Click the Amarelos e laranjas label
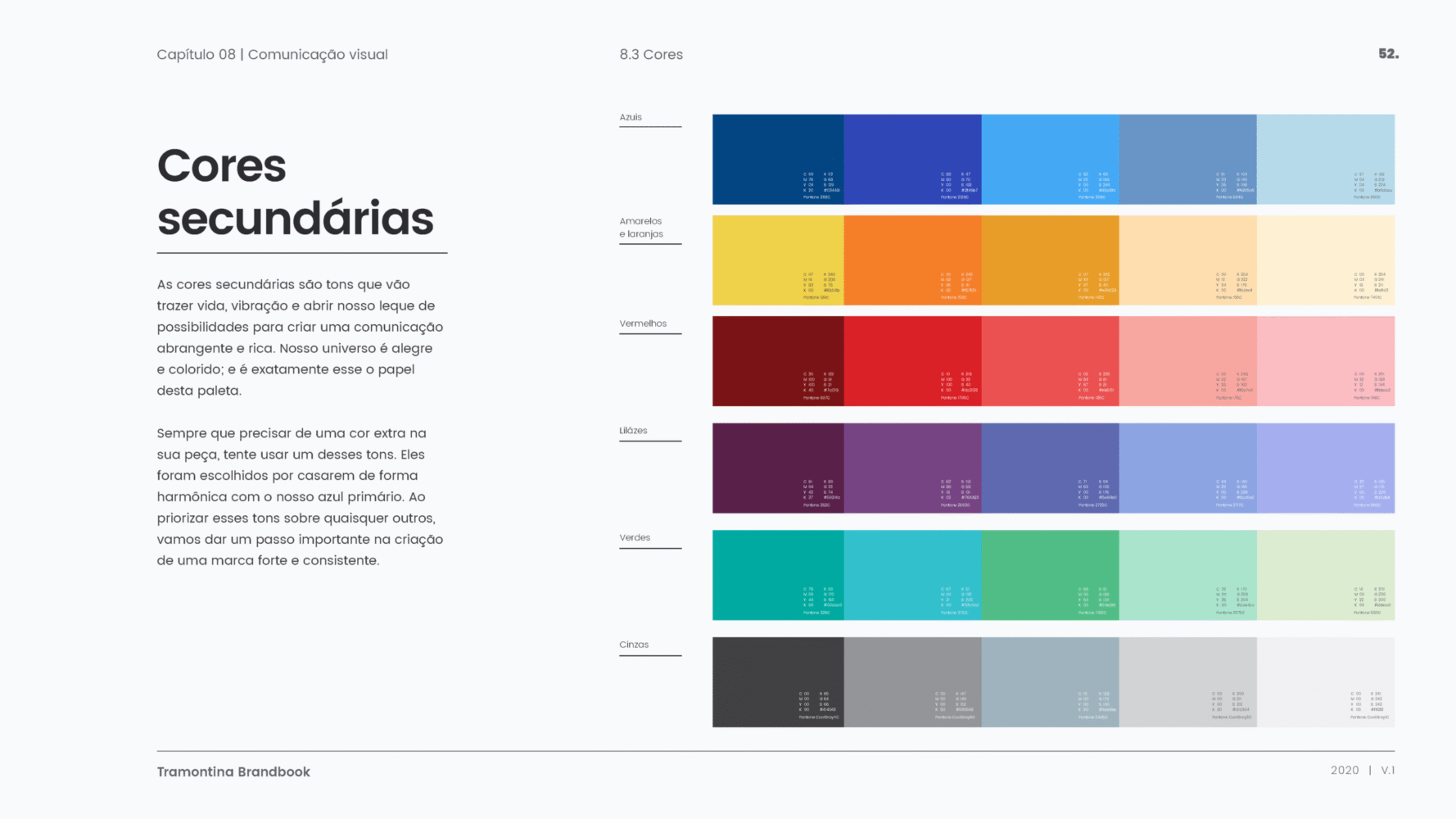 pyautogui.click(x=641, y=228)
